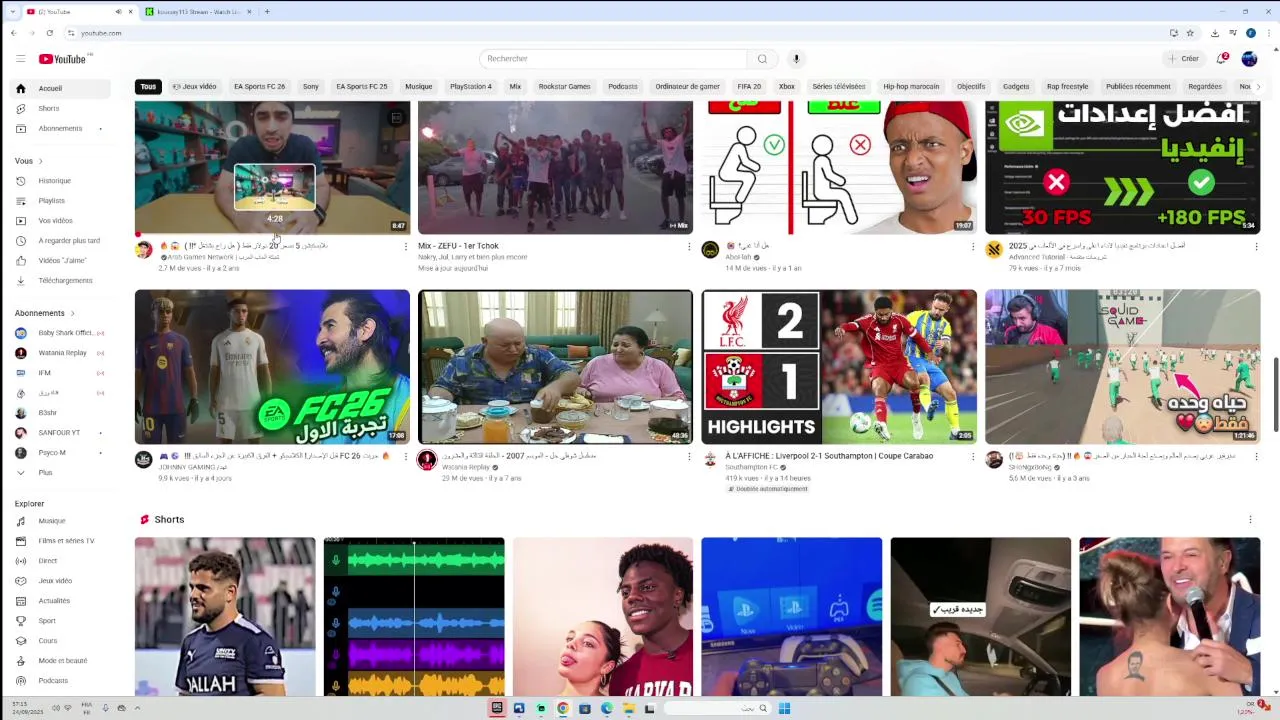
Task: Switch to the kousey113 Stream browser tab
Action: [197, 12]
